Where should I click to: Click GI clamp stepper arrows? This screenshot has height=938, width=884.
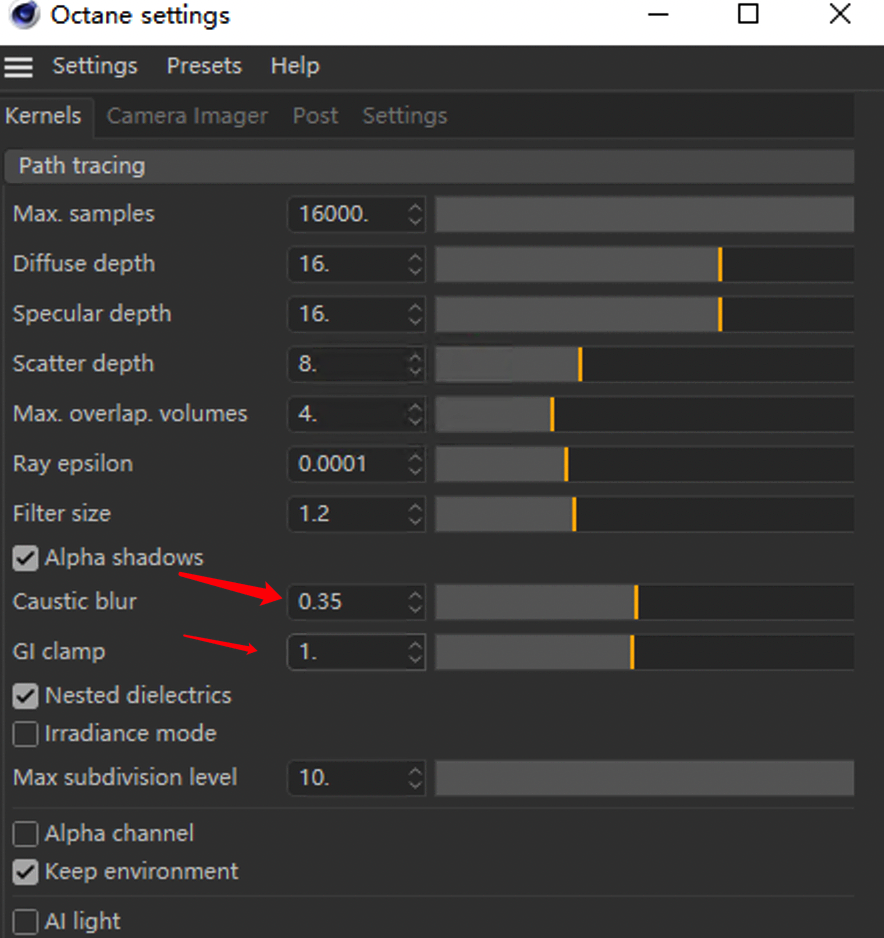[x=415, y=651]
